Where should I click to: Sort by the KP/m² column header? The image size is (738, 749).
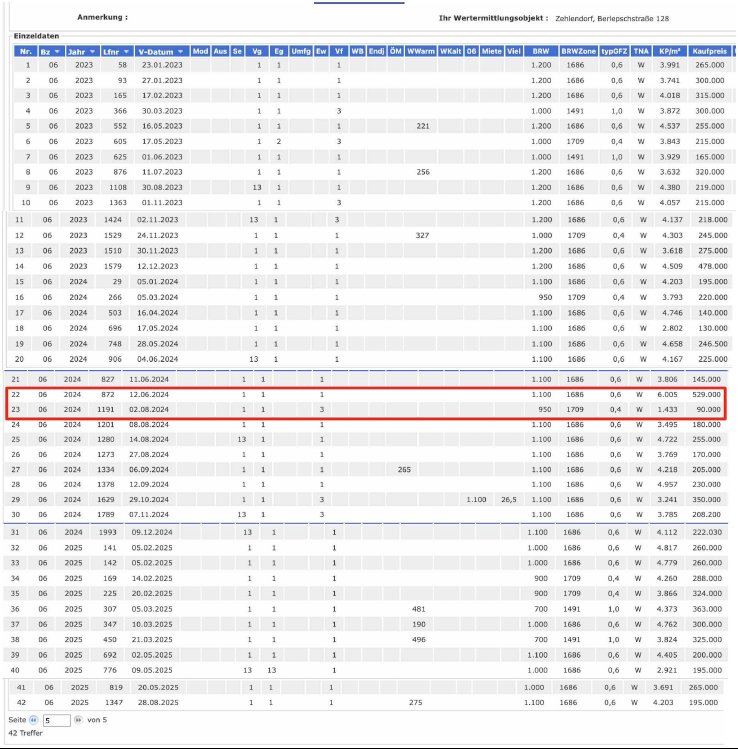pos(670,51)
